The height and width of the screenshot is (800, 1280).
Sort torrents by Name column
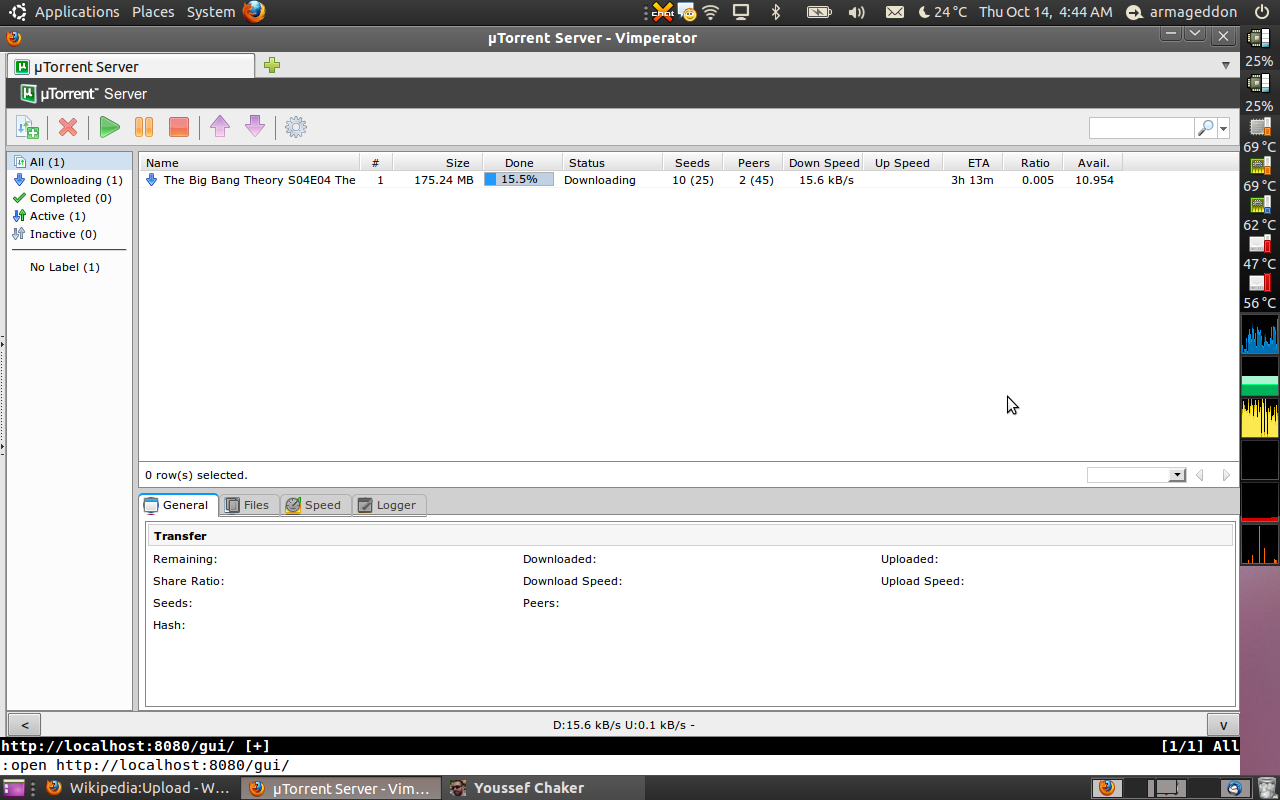coord(250,162)
